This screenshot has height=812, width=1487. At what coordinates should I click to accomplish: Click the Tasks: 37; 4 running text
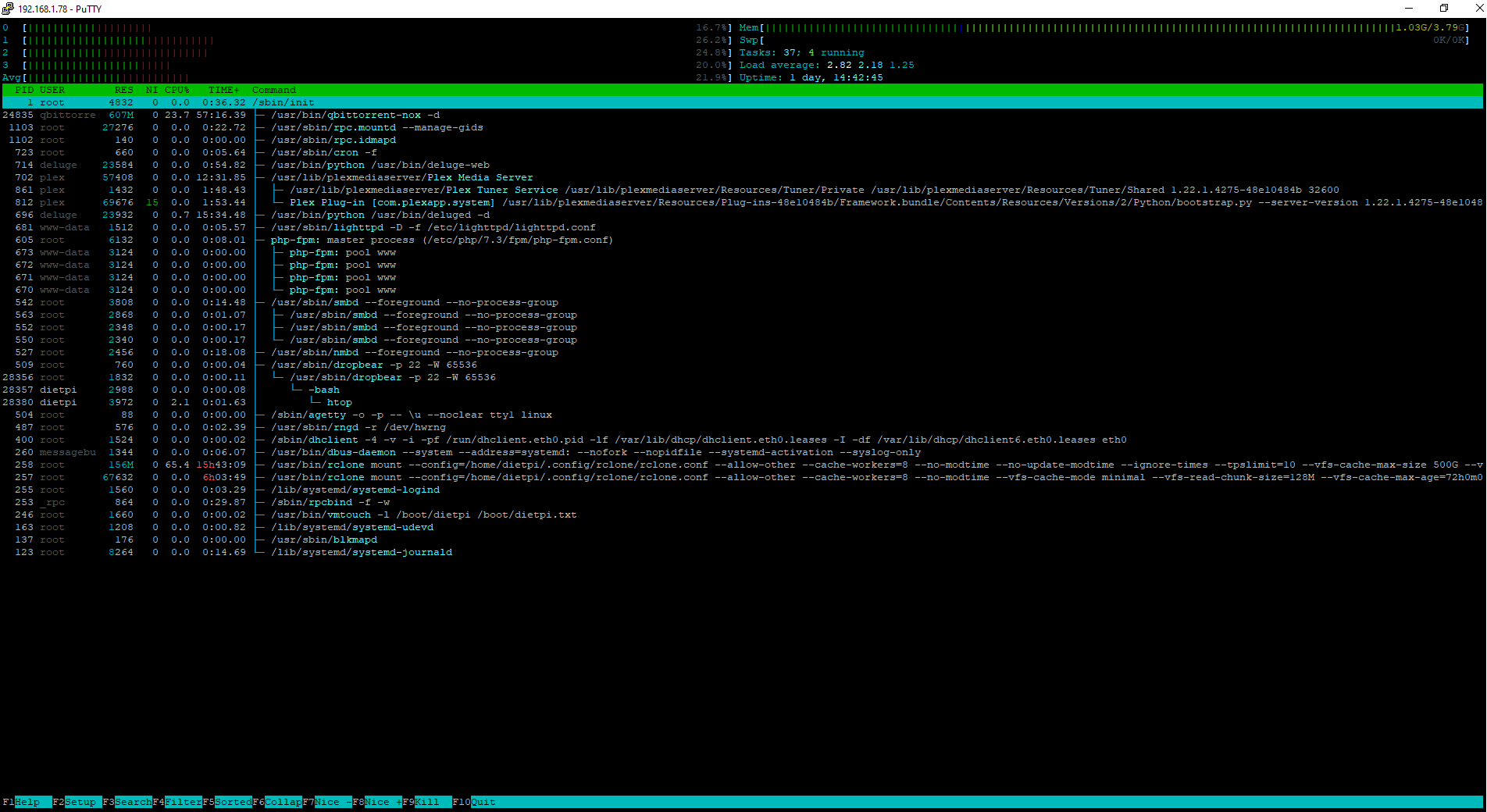coord(801,52)
